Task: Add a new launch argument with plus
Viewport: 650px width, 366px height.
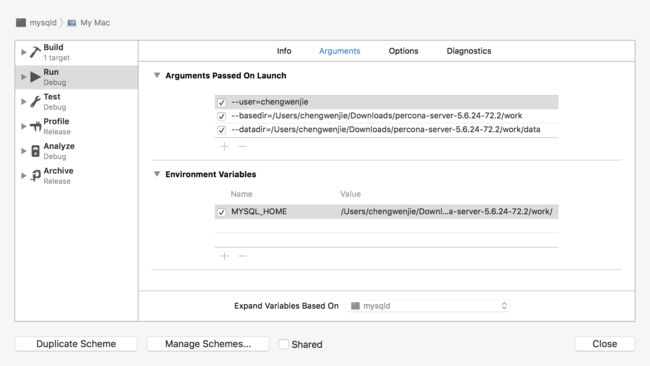Action: coord(224,146)
